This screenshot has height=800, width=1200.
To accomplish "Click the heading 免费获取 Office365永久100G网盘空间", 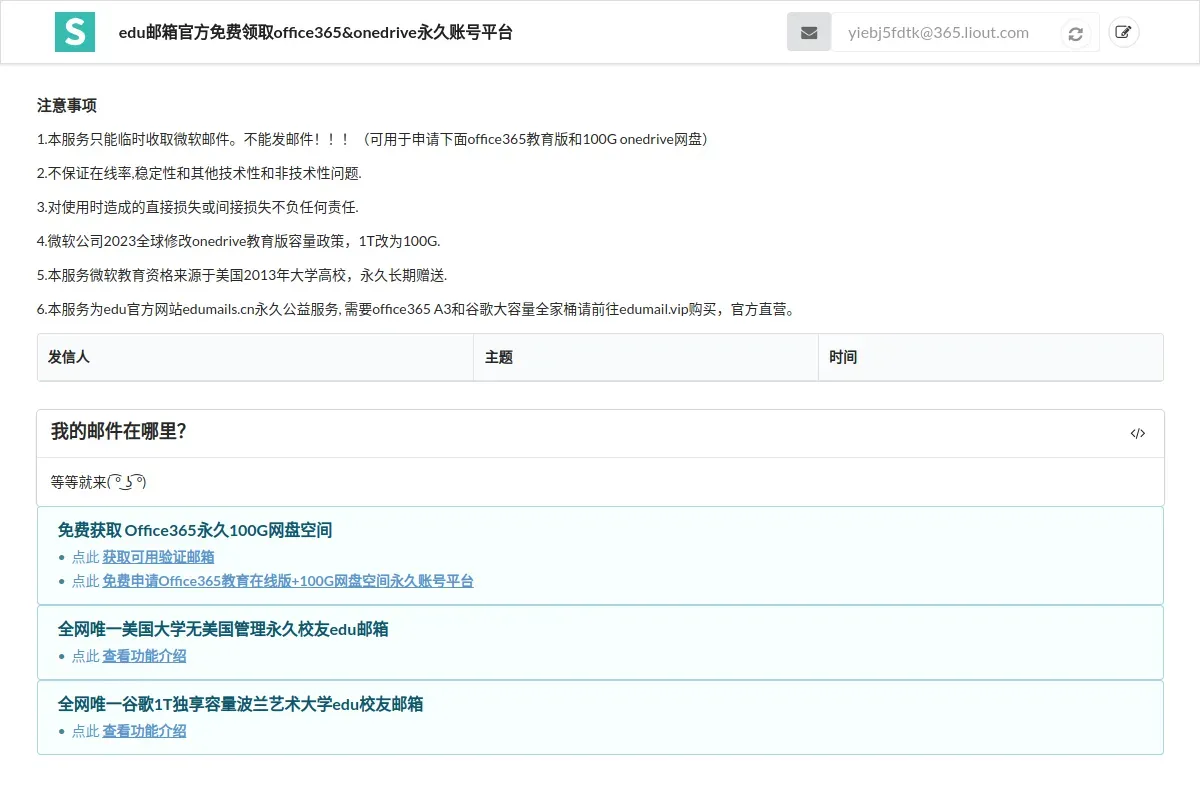I will [x=195, y=530].
